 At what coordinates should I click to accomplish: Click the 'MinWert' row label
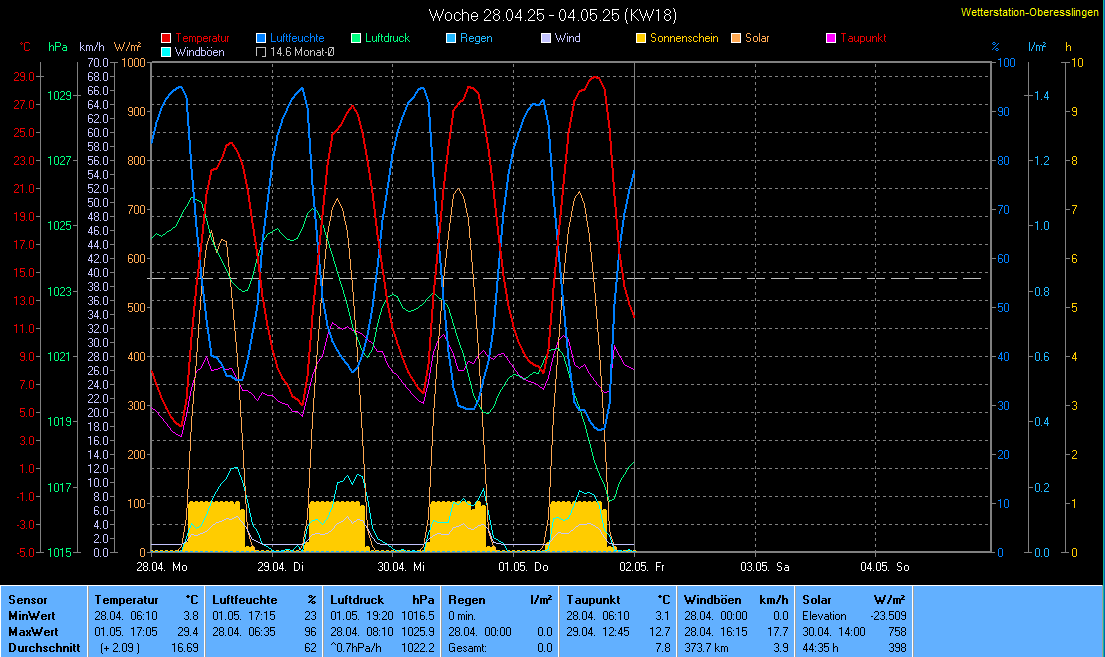point(32,616)
